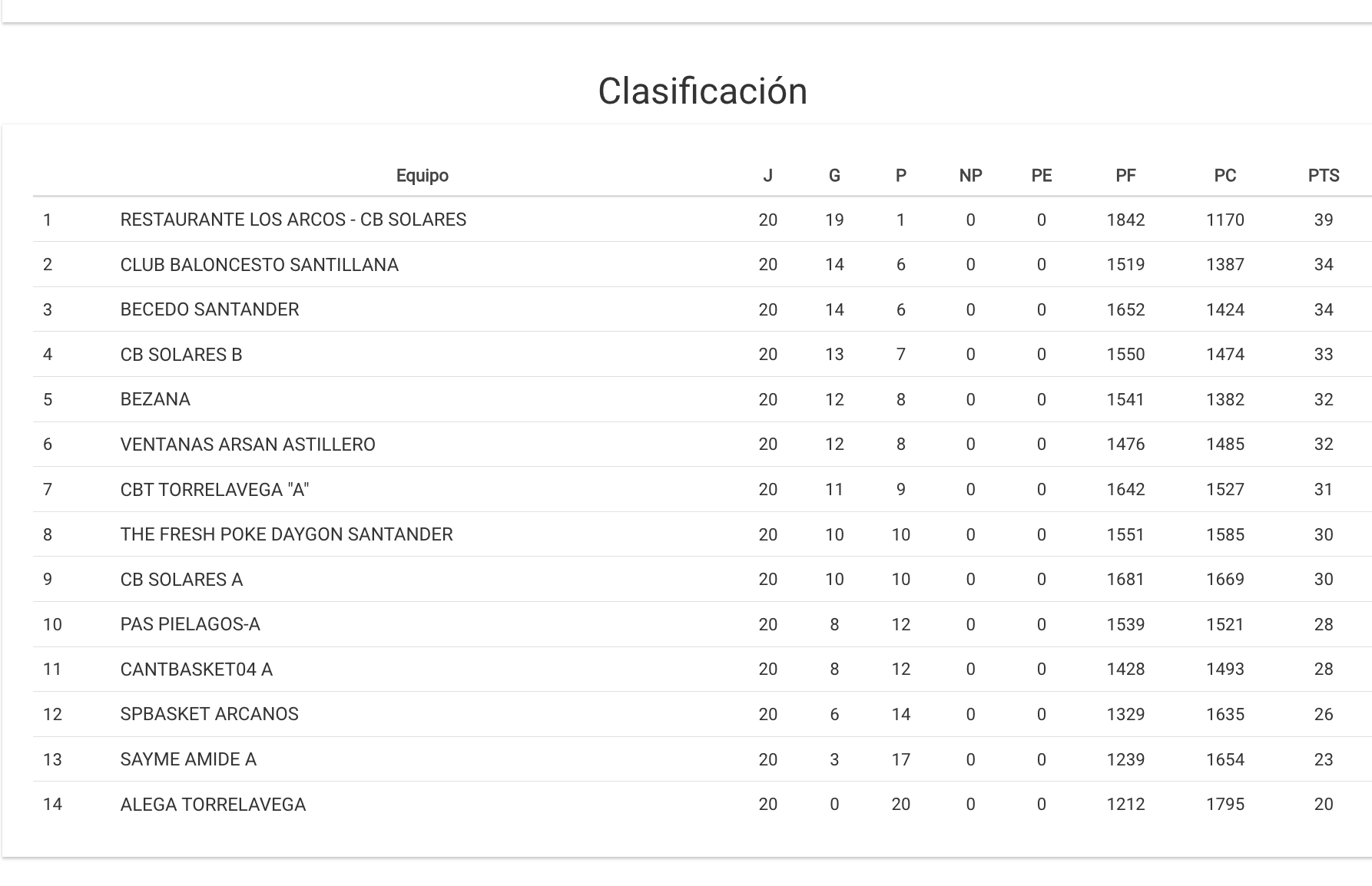Click the Clasificación heading

pos(702,91)
